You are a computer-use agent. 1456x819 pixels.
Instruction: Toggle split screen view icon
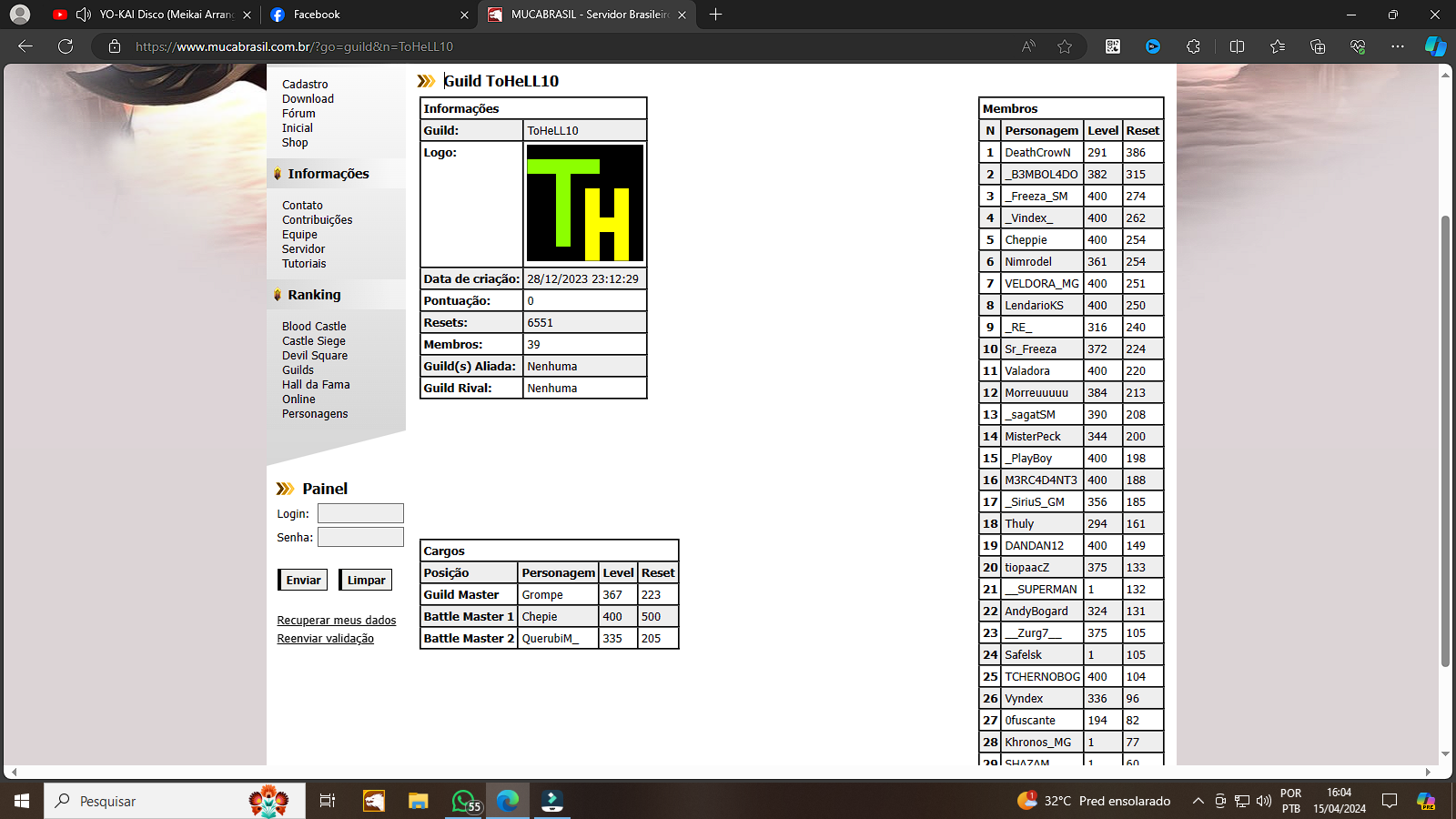(1237, 46)
